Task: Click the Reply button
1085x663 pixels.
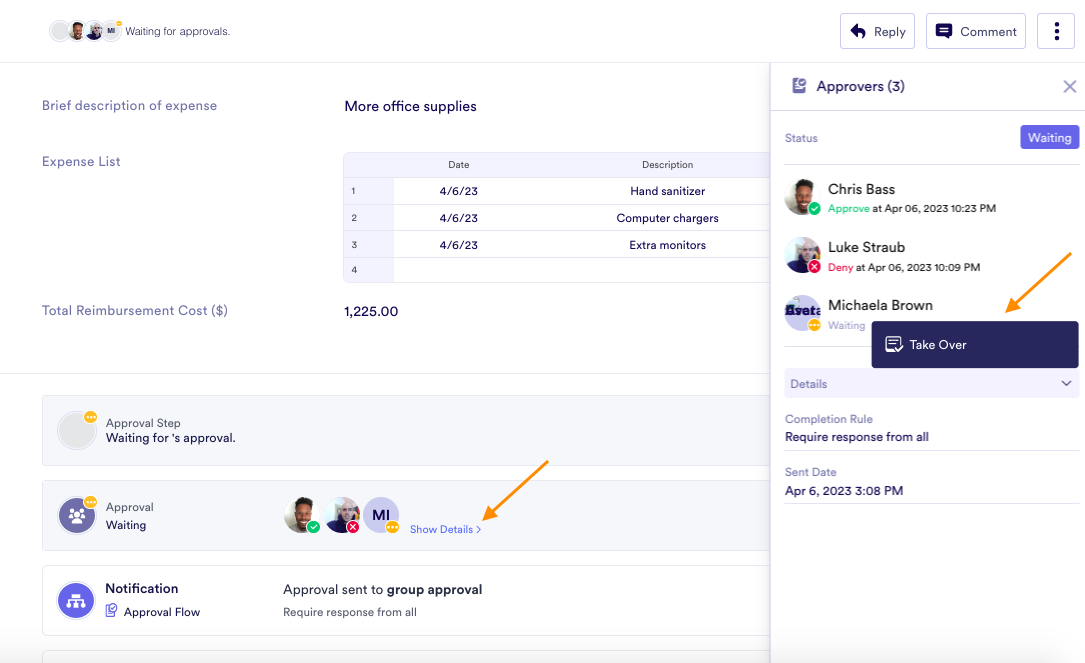Action: coord(877,31)
